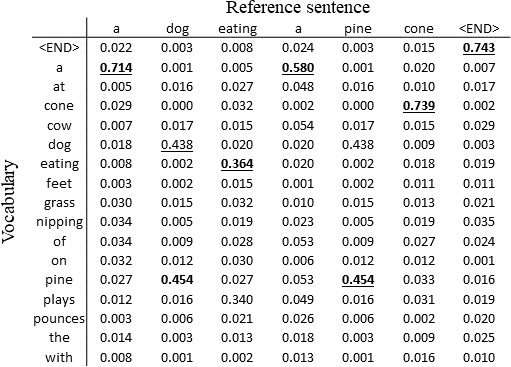This screenshot has width=511, height=367.
Task: Click the bold 0.454 in dog column
Action: tap(177, 280)
